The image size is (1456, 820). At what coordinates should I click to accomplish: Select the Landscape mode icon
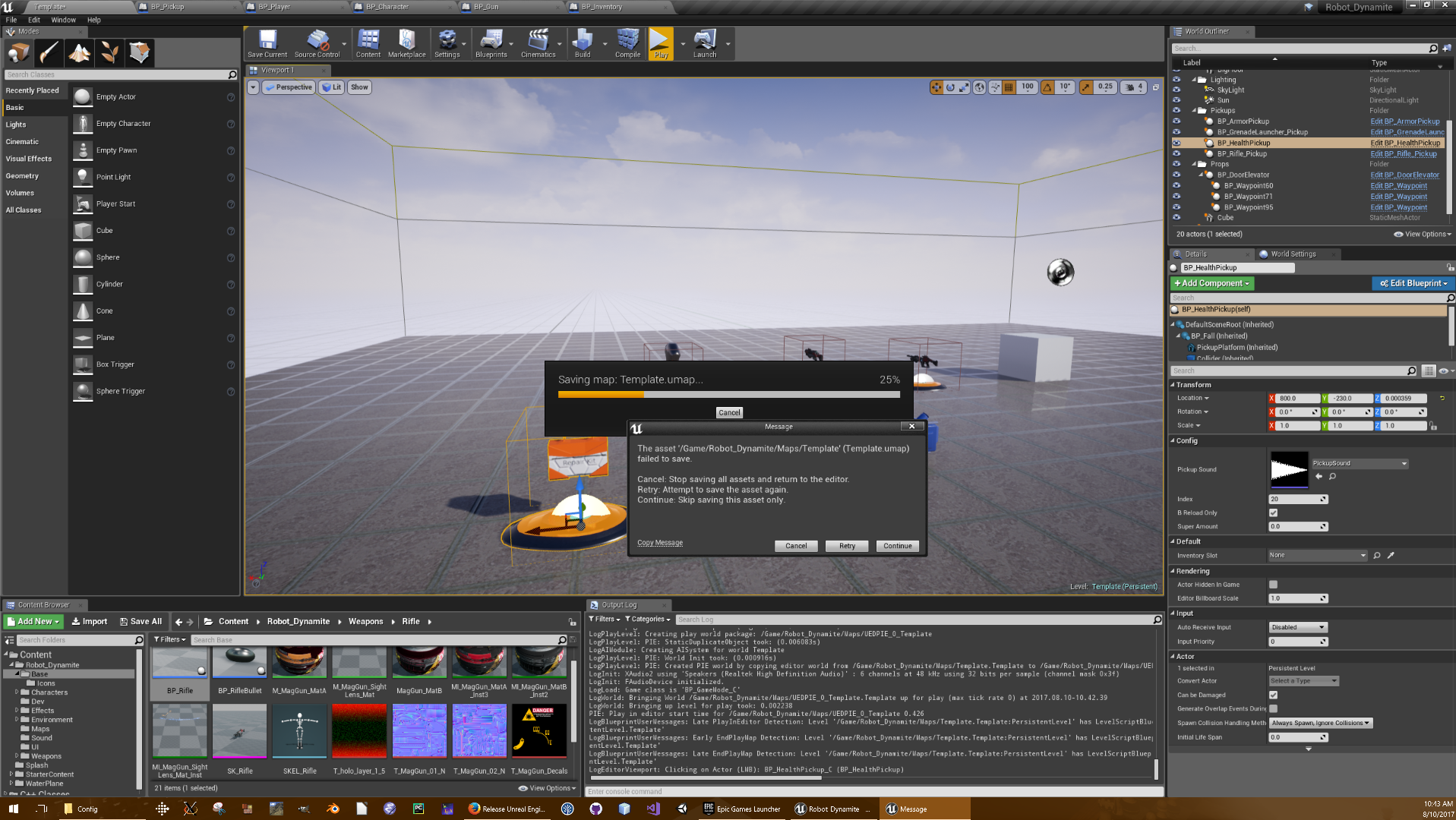79,52
